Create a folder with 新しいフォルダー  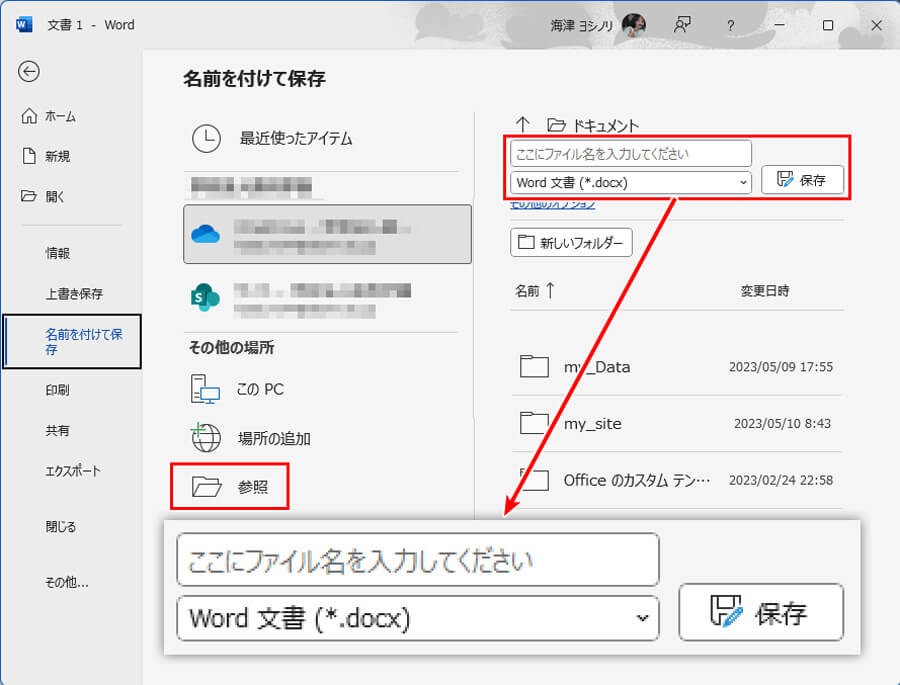coord(571,242)
